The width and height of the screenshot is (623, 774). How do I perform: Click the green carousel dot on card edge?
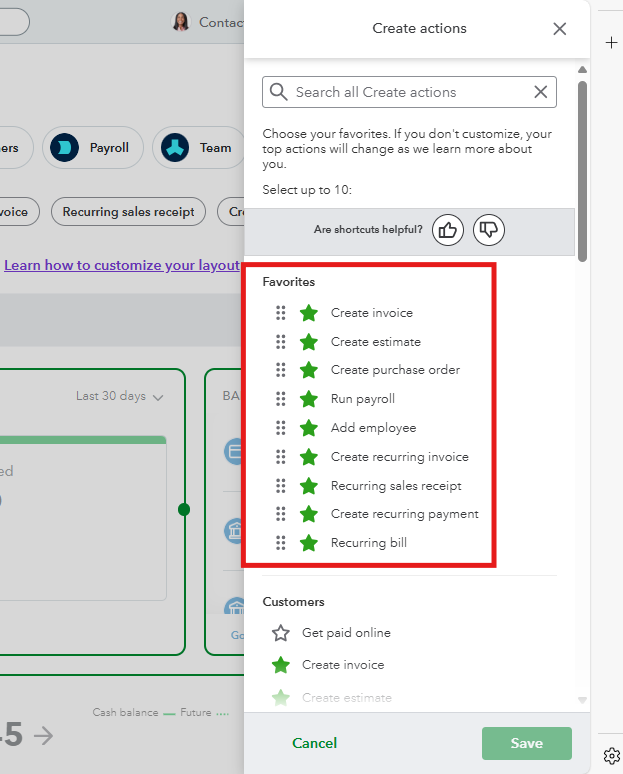coord(184,509)
